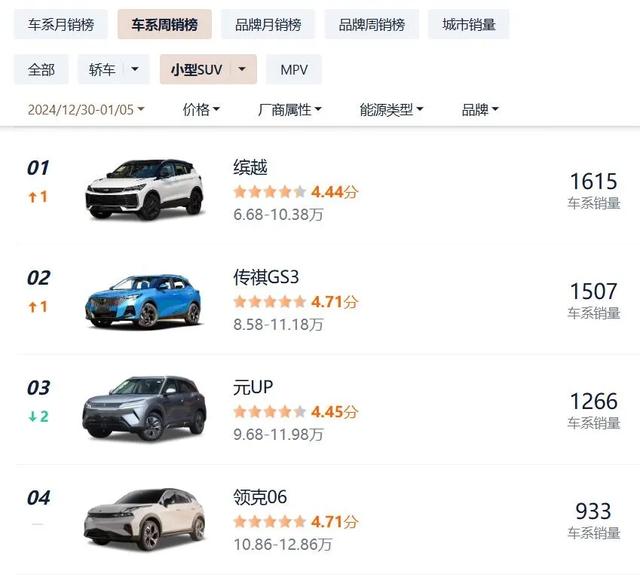The height and width of the screenshot is (580, 640).
Task: Switch to 车系月销榜 tab
Action: 61,24
